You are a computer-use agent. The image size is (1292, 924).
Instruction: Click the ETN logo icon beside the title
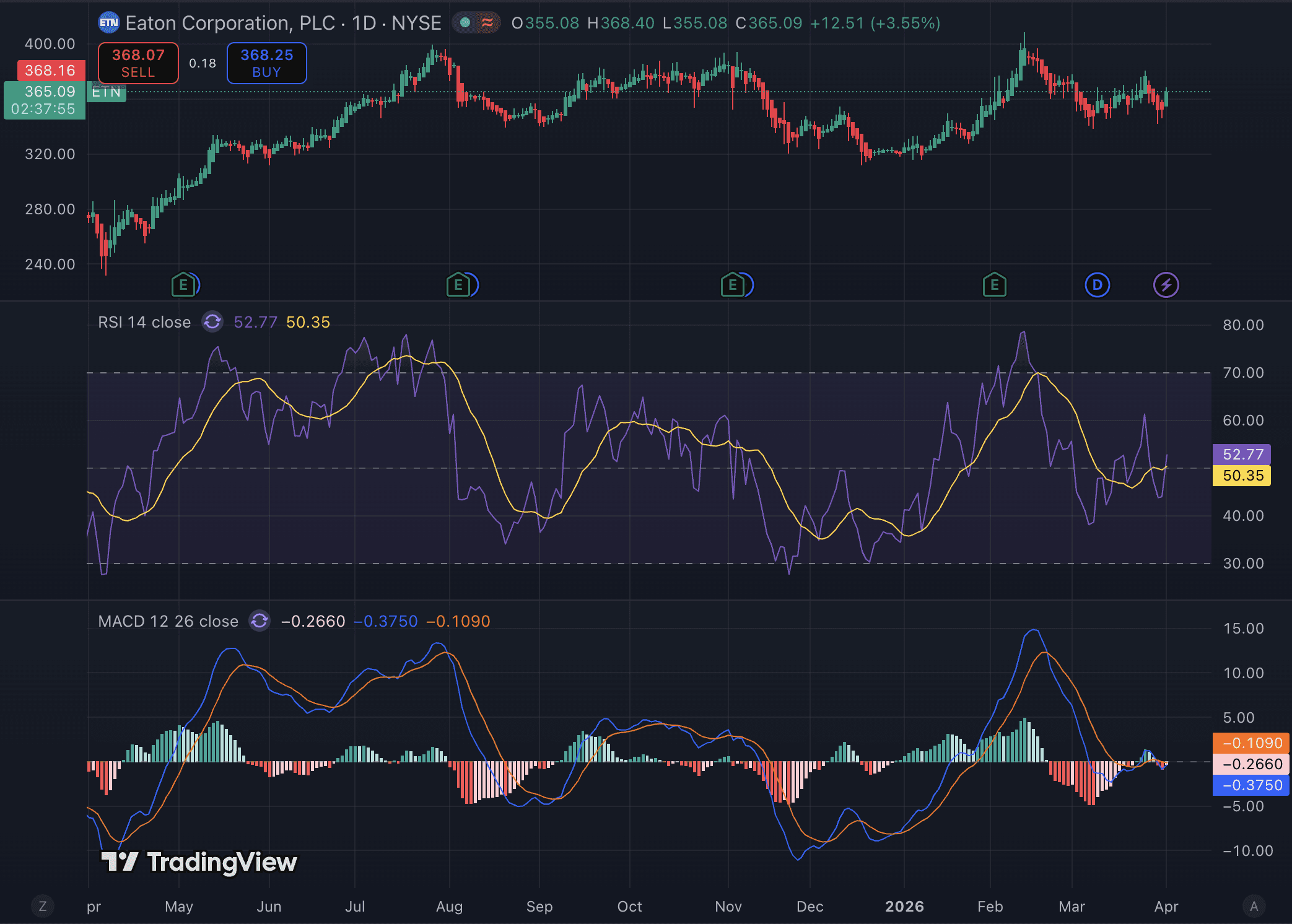pos(109,24)
